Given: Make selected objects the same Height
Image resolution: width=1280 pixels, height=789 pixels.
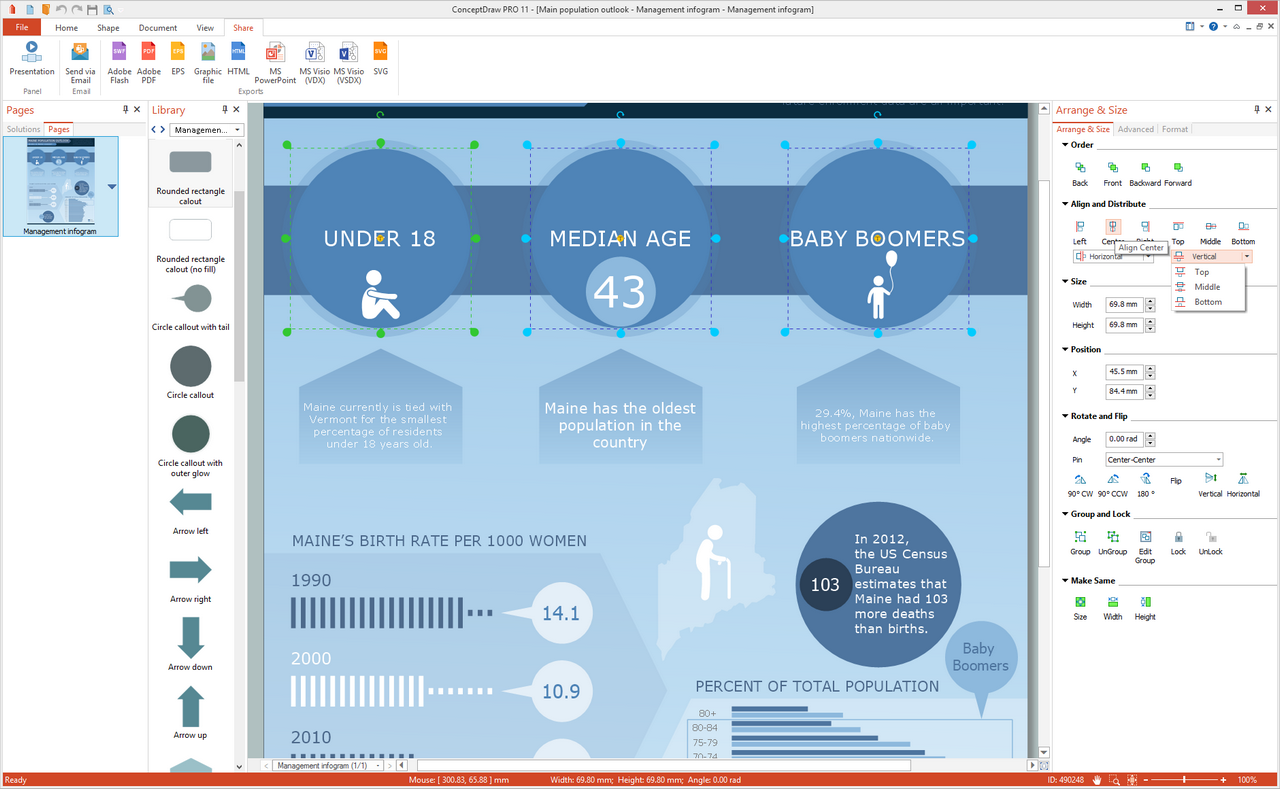Looking at the screenshot, I should (x=1145, y=609).
